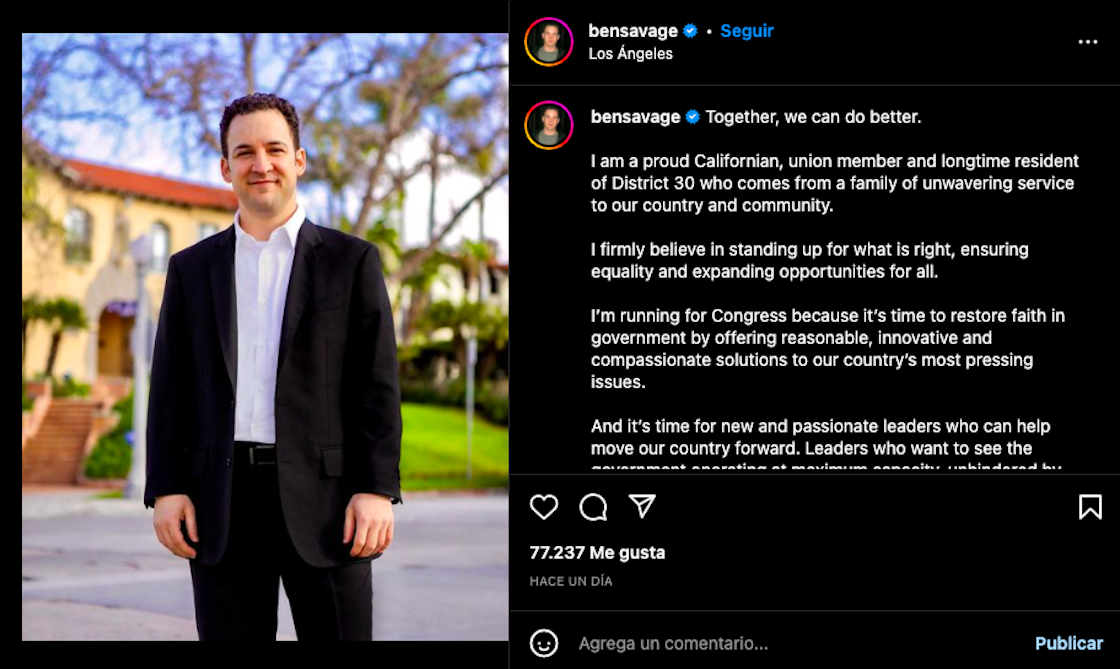Click the verified badge in header
Viewport: 1120px width, 669px height.
[x=690, y=31]
